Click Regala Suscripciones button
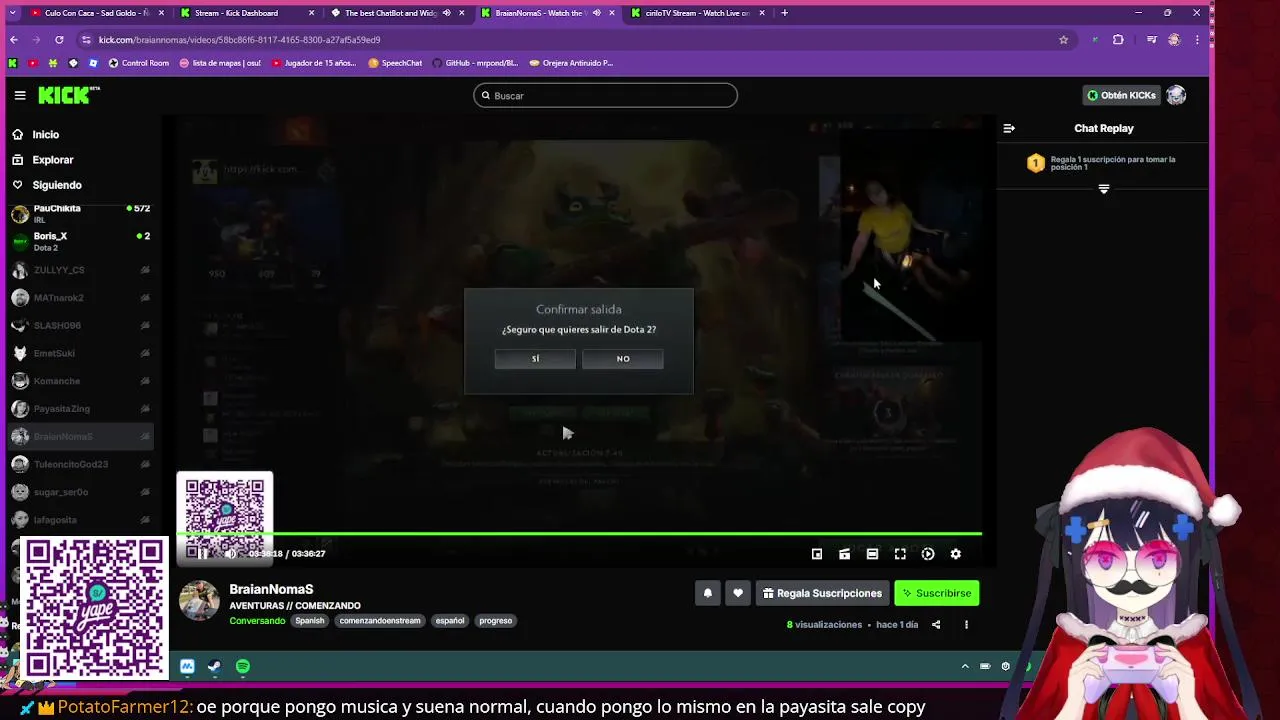The width and height of the screenshot is (1280, 720). click(822, 593)
